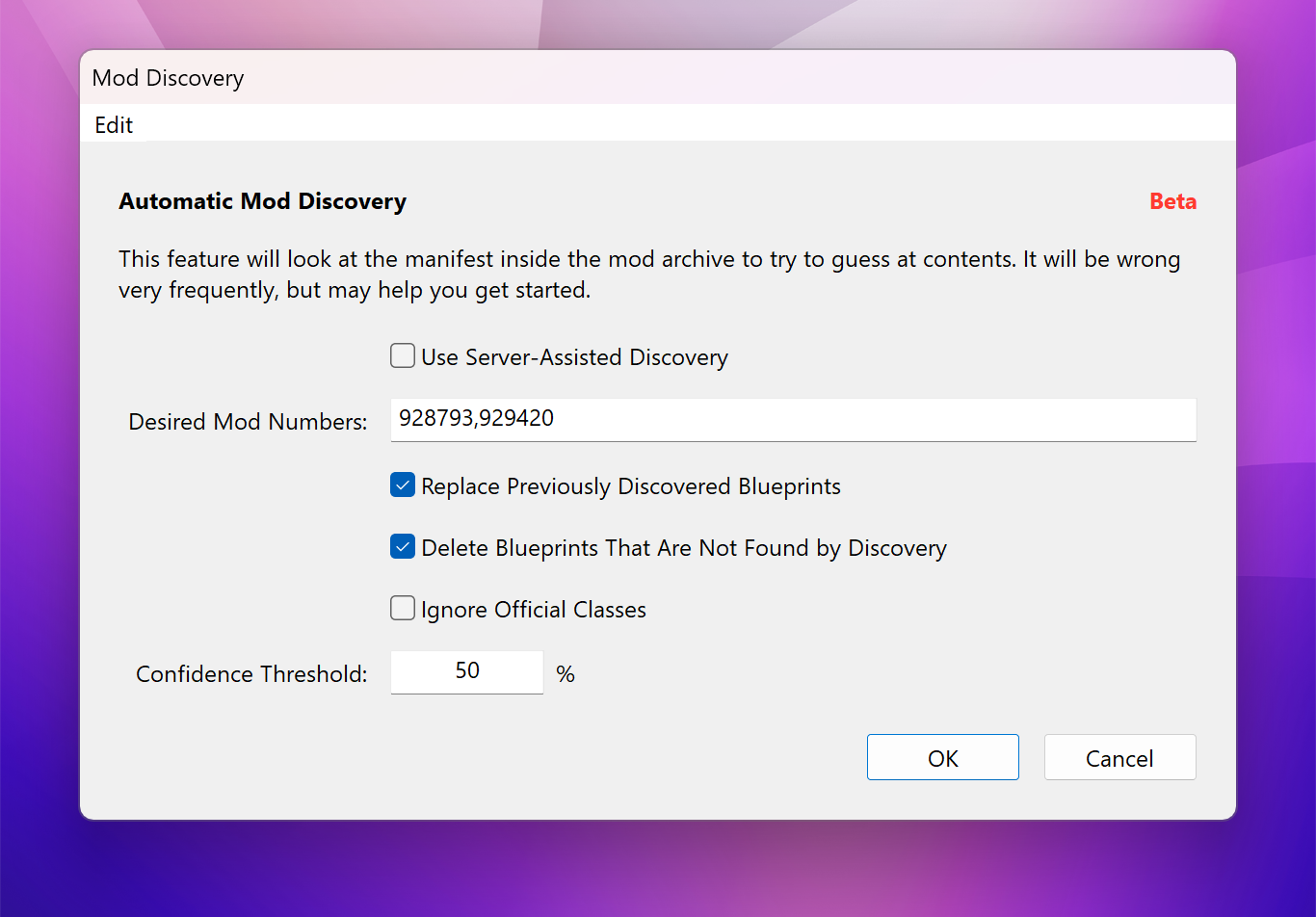This screenshot has height=917, width=1316.
Task: Click the 'Use Server-Assisted Discovery' label text
Action: point(574,357)
